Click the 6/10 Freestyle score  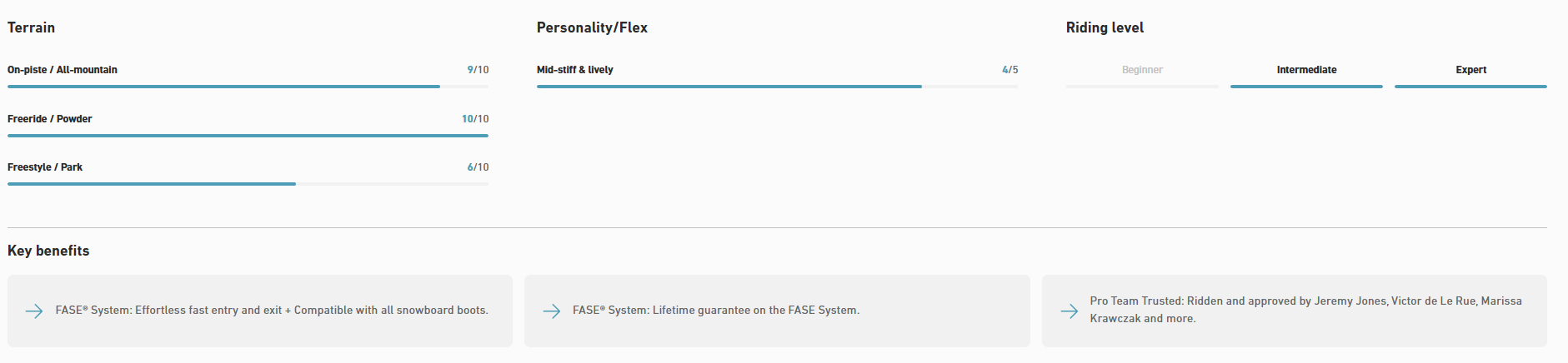coord(478,167)
